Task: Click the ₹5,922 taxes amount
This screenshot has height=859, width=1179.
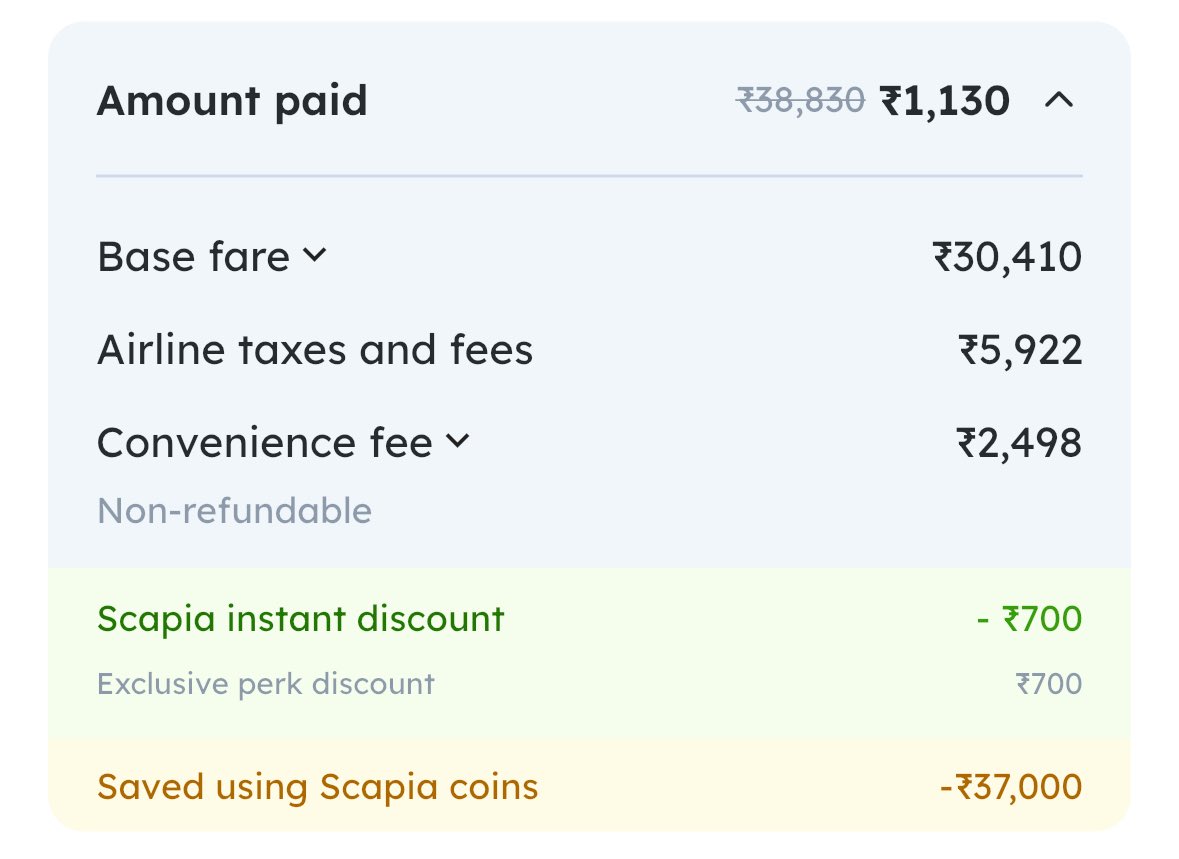Action: tap(1019, 350)
